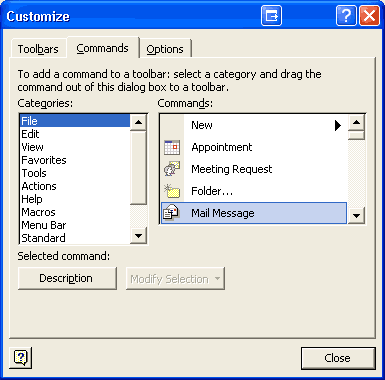Select the Commands tab

[x=102, y=48]
